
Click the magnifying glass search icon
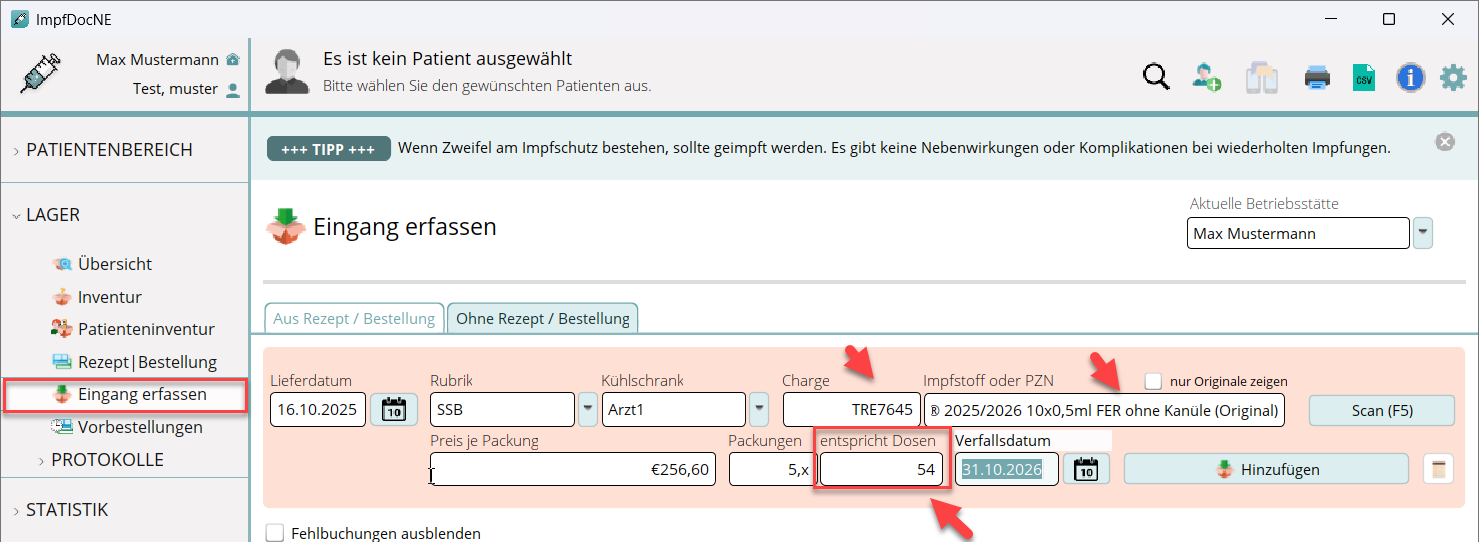point(1156,77)
